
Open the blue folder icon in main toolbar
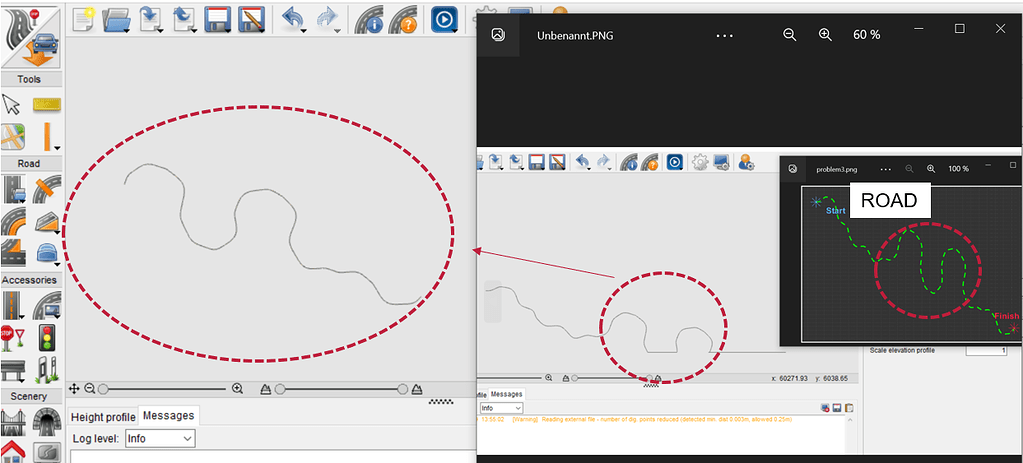[x=117, y=19]
